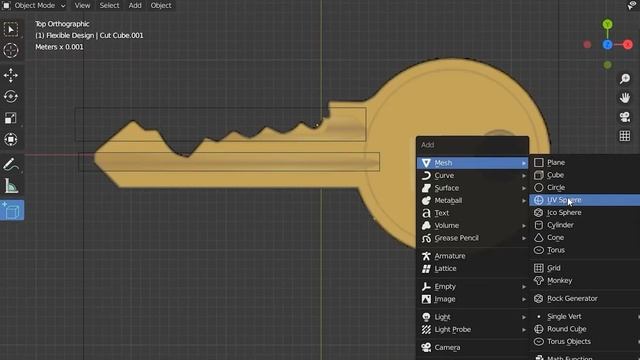This screenshot has width=640, height=360.
Task: Select the Transform tool
Action: [11, 140]
